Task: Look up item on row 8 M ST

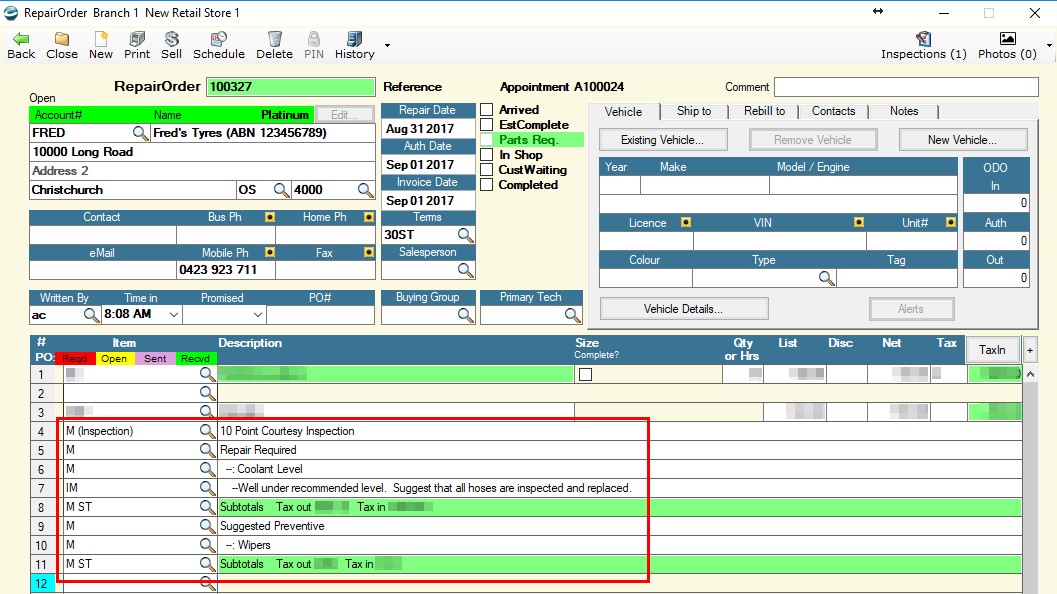Action: pyautogui.click(x=207, y=506)
